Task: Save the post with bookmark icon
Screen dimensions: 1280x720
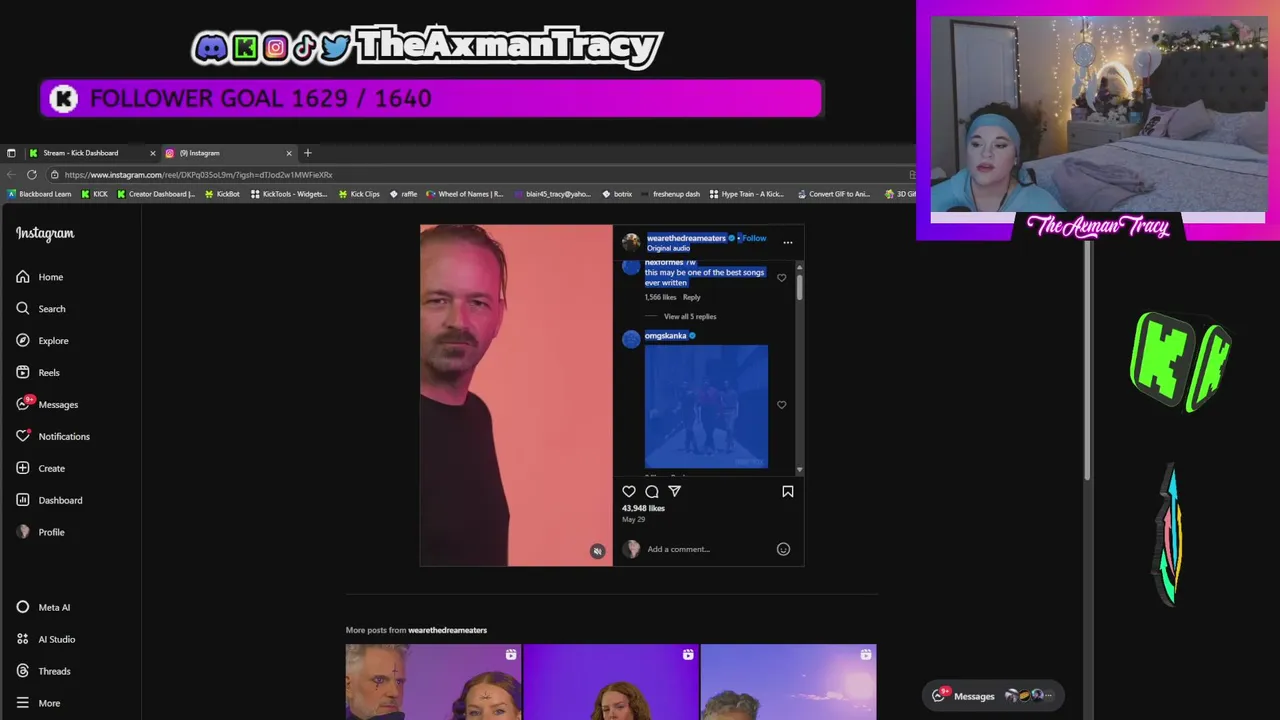Action: [788, 491]
